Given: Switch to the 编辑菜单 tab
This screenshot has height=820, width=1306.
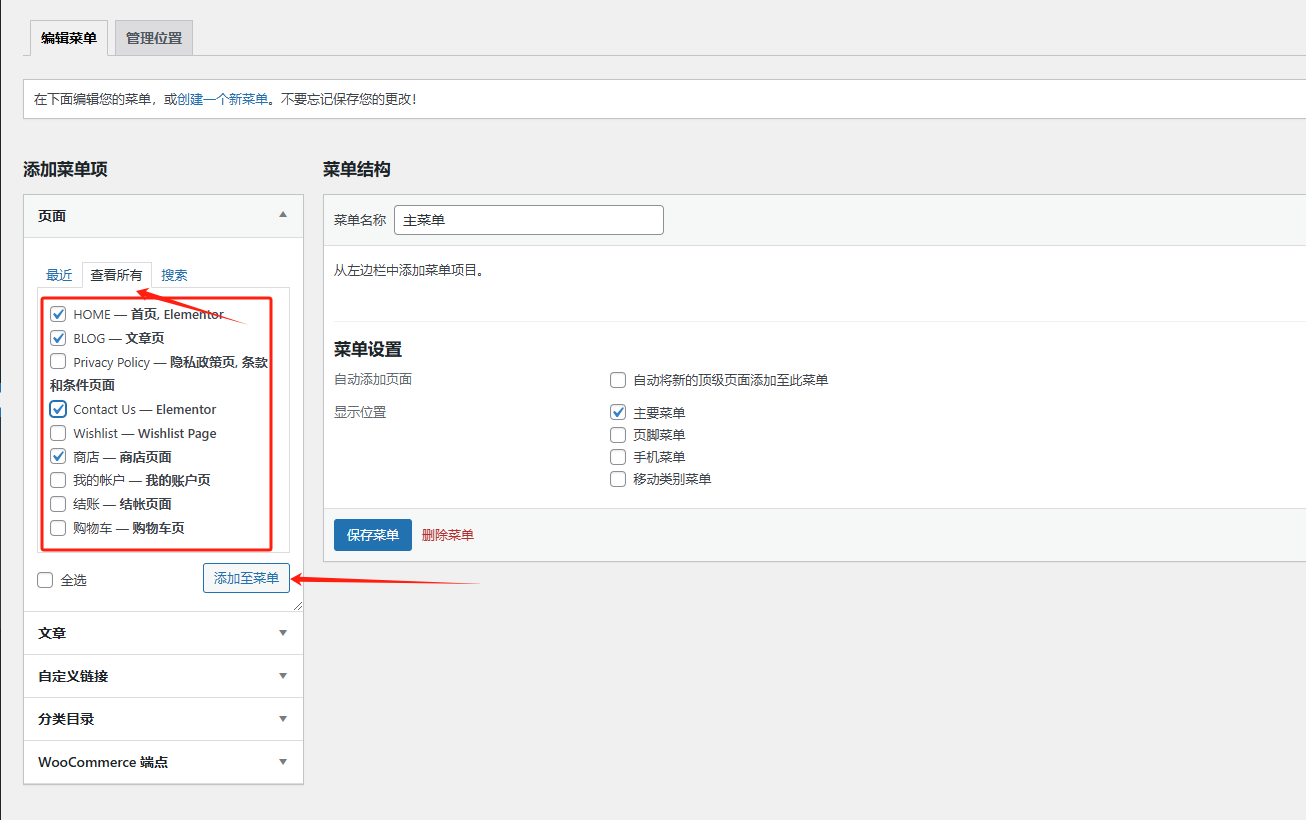Looking at the screenshot, I should click(x=68, y=38).
